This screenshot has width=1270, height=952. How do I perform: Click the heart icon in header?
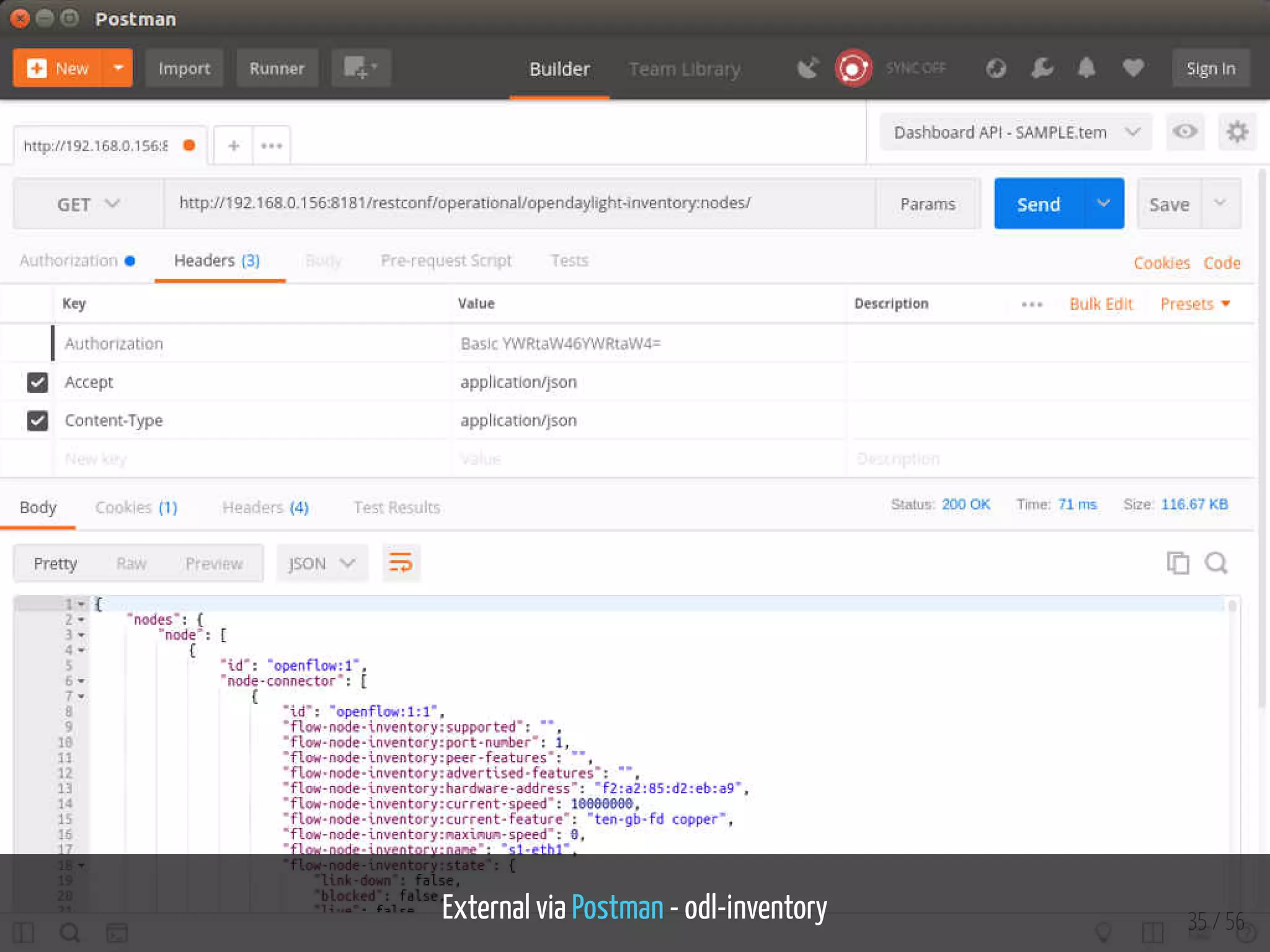click(1133, 68)
